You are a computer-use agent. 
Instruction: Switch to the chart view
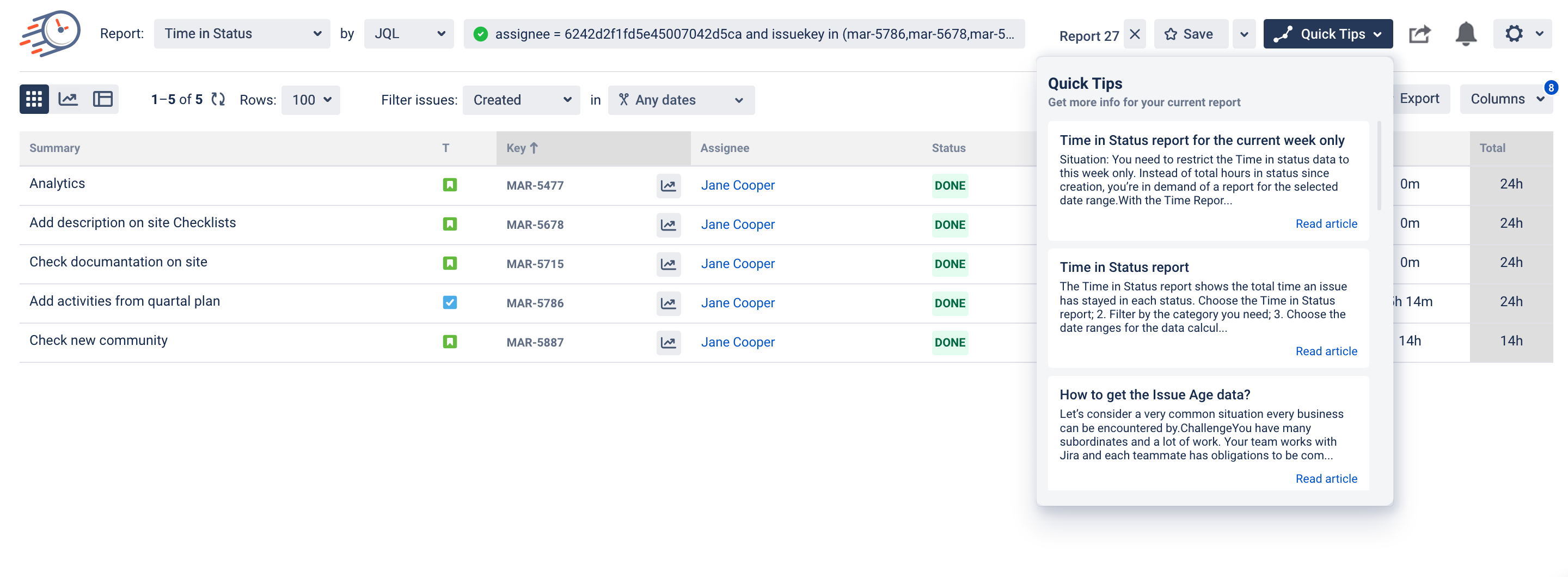click(x=68, y=99)
